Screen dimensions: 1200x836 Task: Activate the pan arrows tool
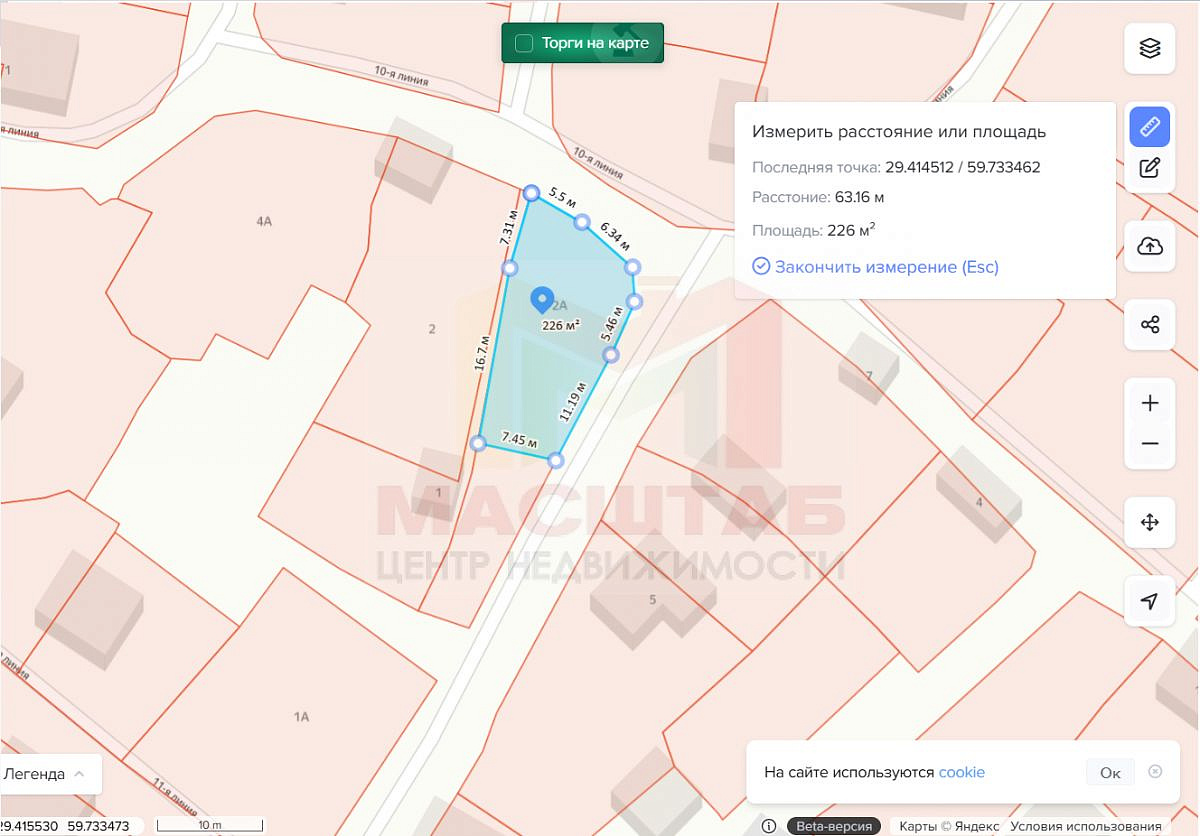[1150, 522]
